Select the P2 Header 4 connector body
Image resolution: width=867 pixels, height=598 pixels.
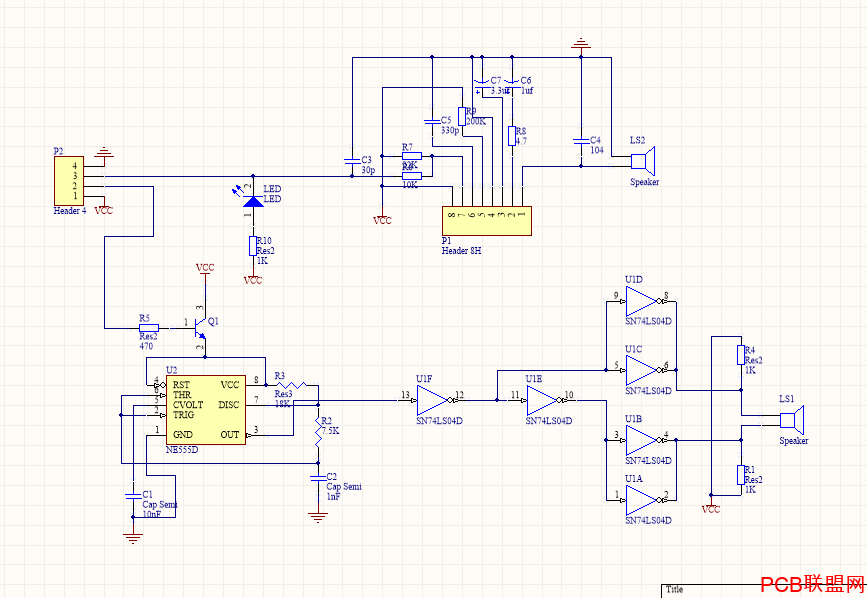pyautogui.click(x=69, y=181)
